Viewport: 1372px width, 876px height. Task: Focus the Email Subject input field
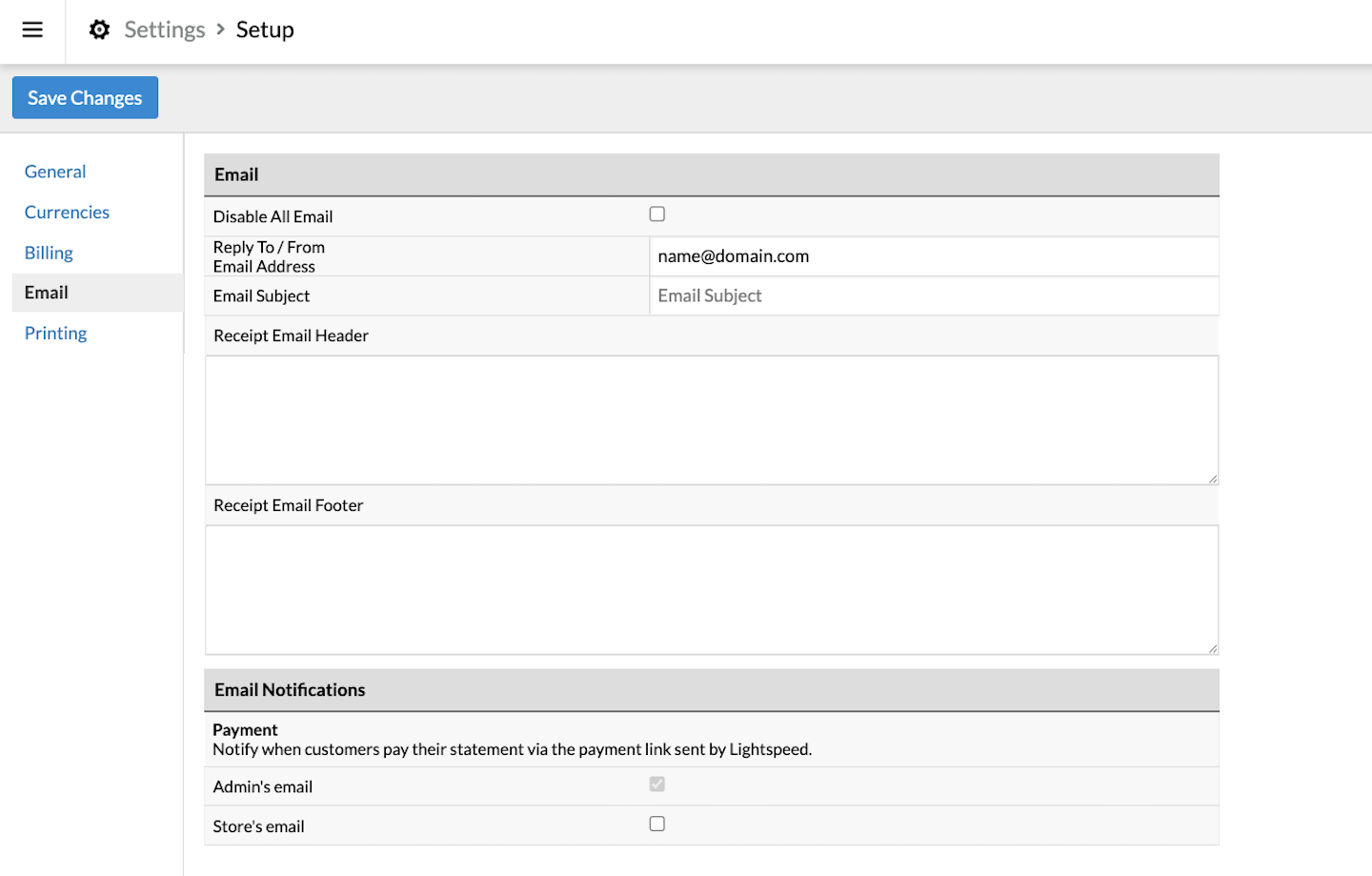(x=934, y=295)
